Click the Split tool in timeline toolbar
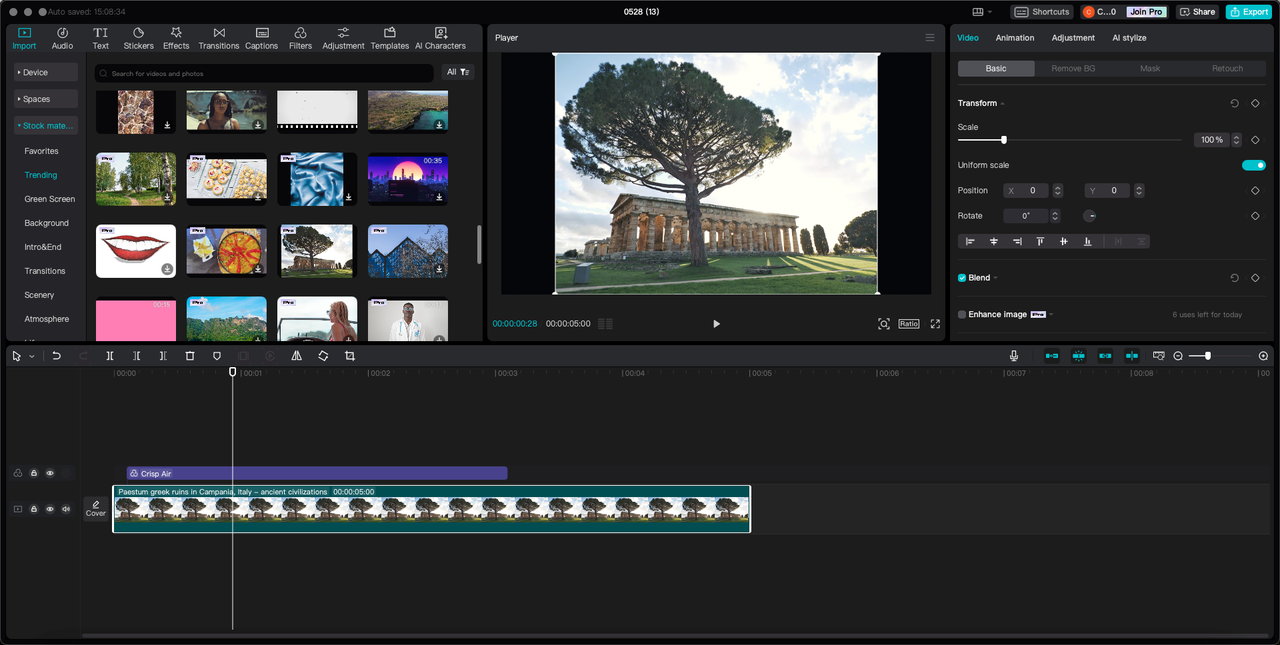Screen dimensions: 1280x645 pos(110,356)
